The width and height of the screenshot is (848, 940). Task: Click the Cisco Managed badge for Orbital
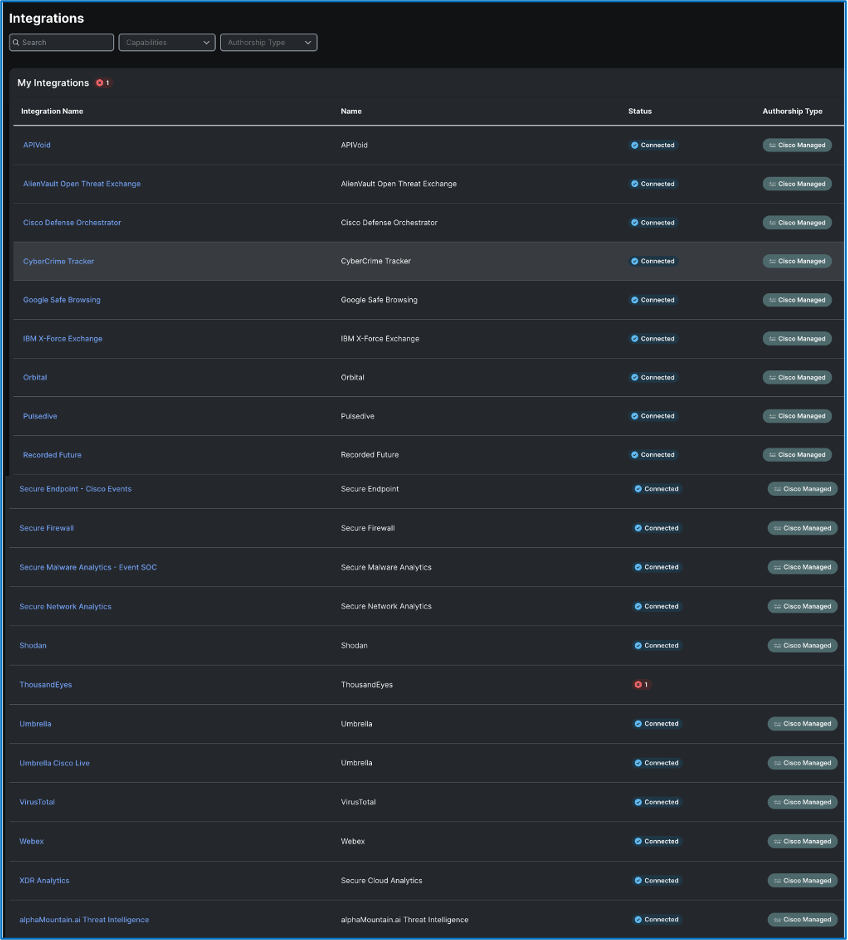tap(797, 378)
